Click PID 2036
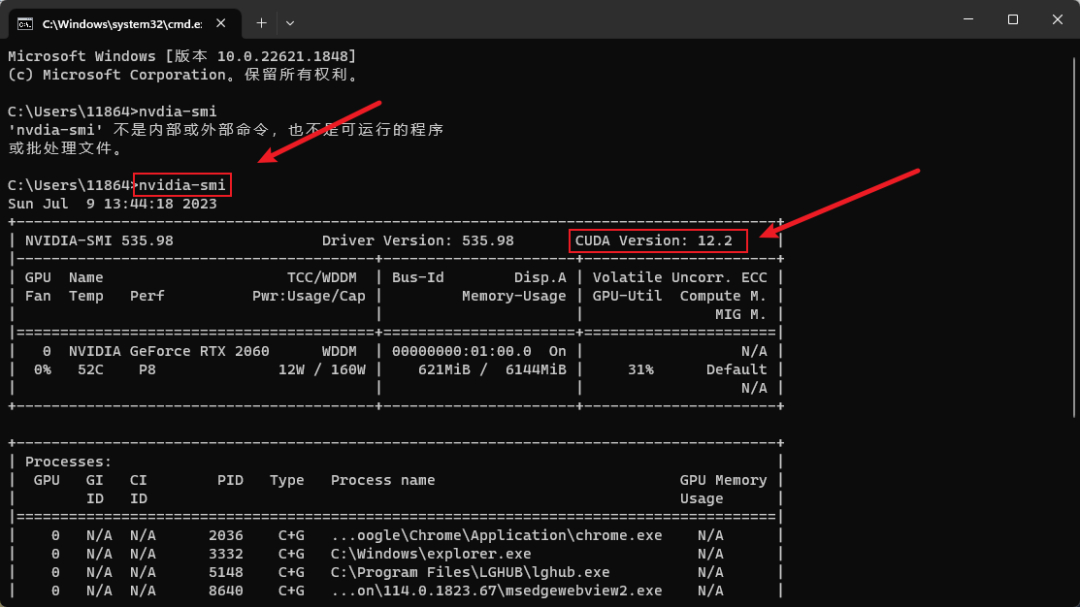The height and width of the screenshot is (607, 1080). click(x=226, y=535)
